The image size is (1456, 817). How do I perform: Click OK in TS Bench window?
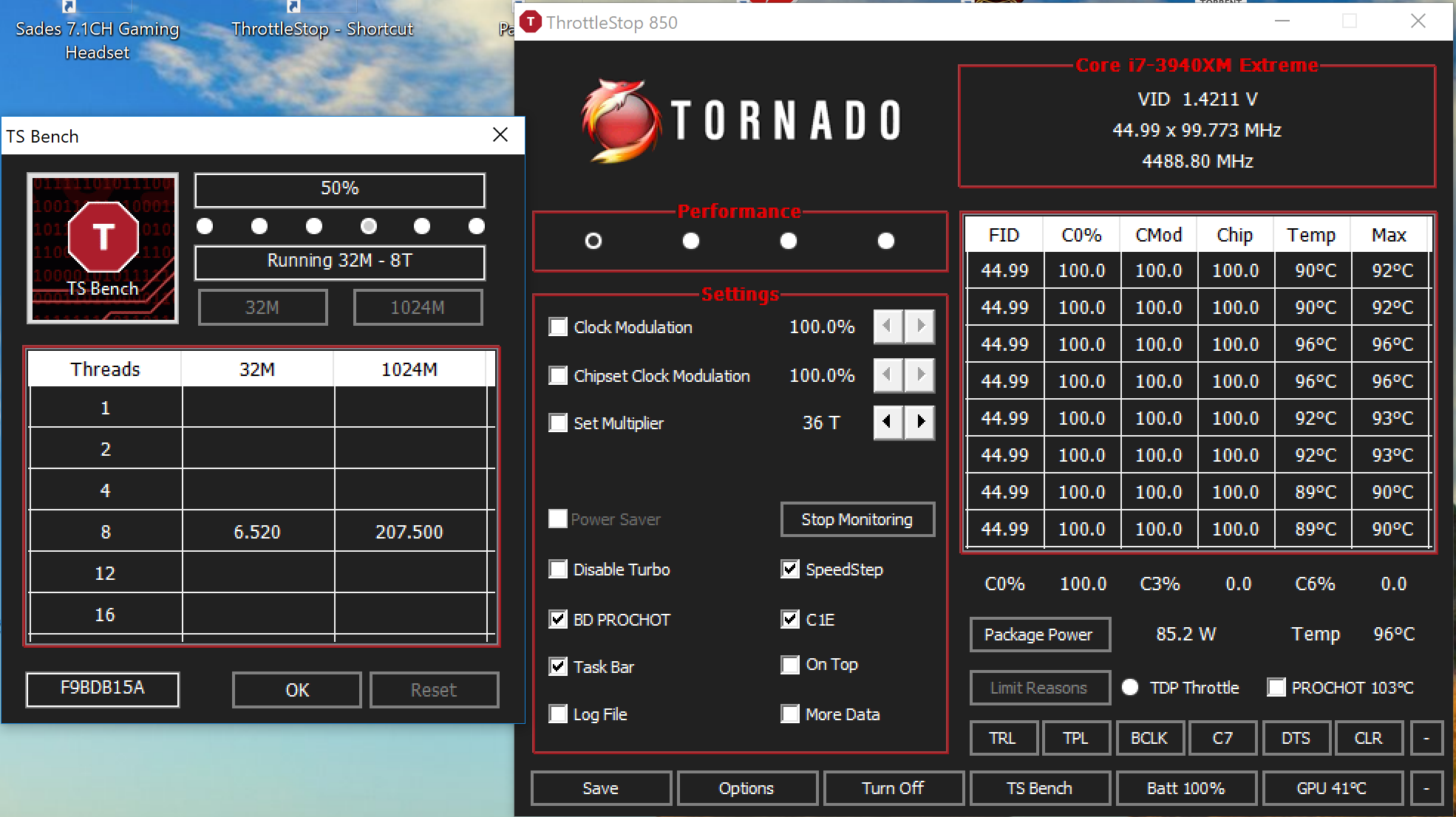(297, 690)
